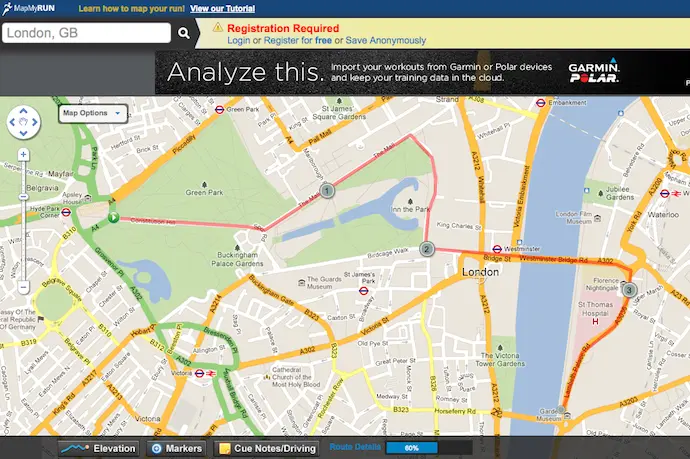This screenshot has height=459, width=690.
Task: Click the Garden Museum icon
Action: tap(567, 415)
